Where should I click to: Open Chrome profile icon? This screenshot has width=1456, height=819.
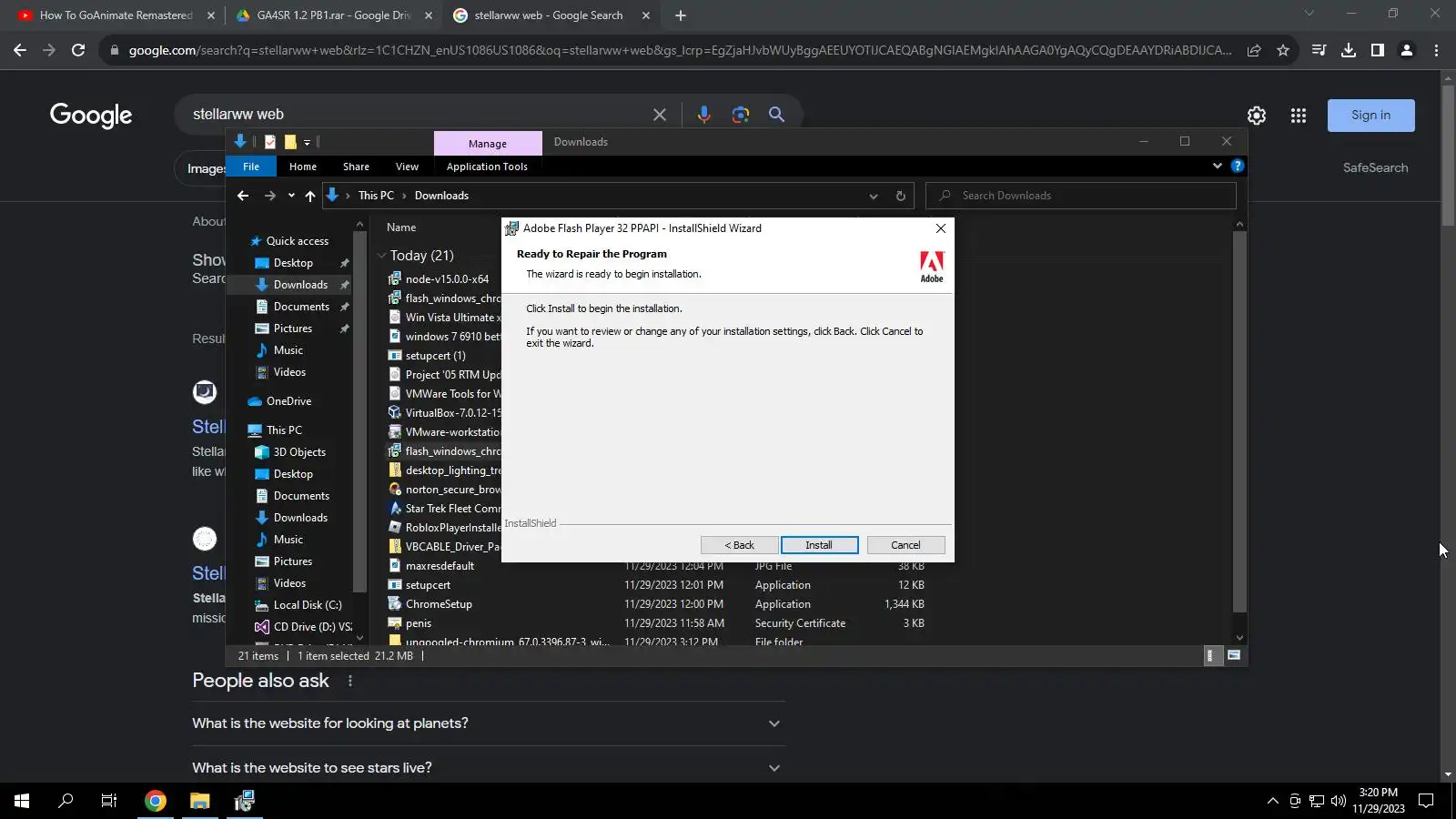(1407, 51)
